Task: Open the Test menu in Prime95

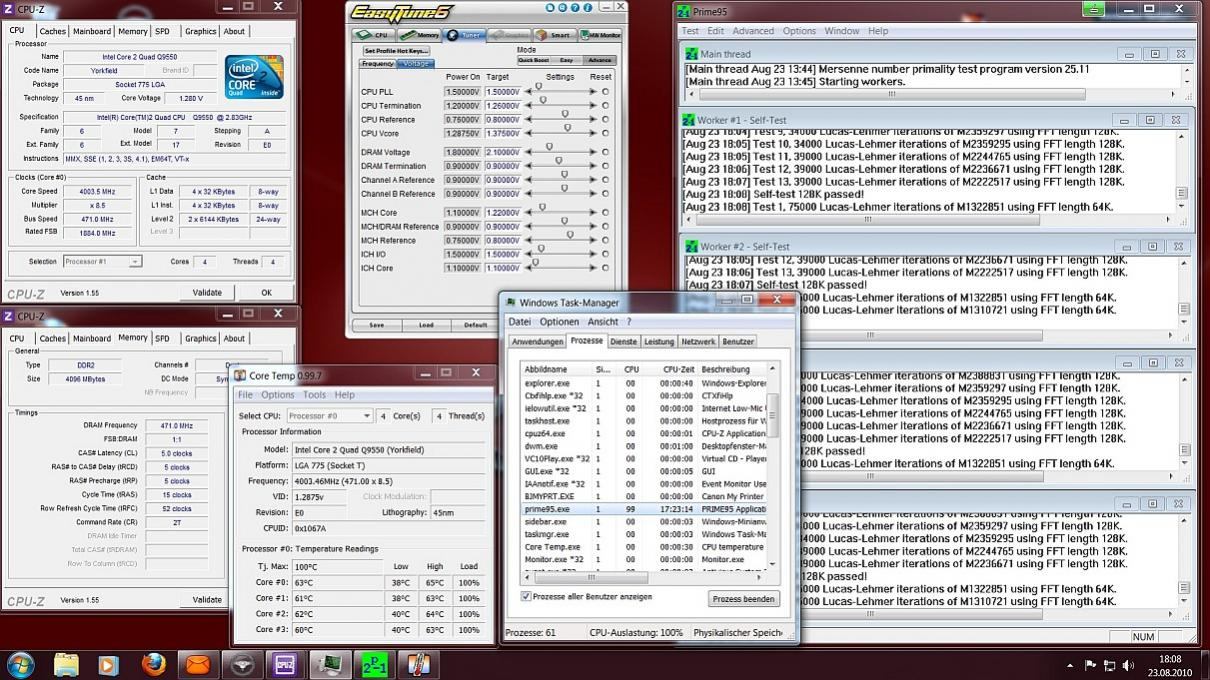Action: (x=691, y=31)
